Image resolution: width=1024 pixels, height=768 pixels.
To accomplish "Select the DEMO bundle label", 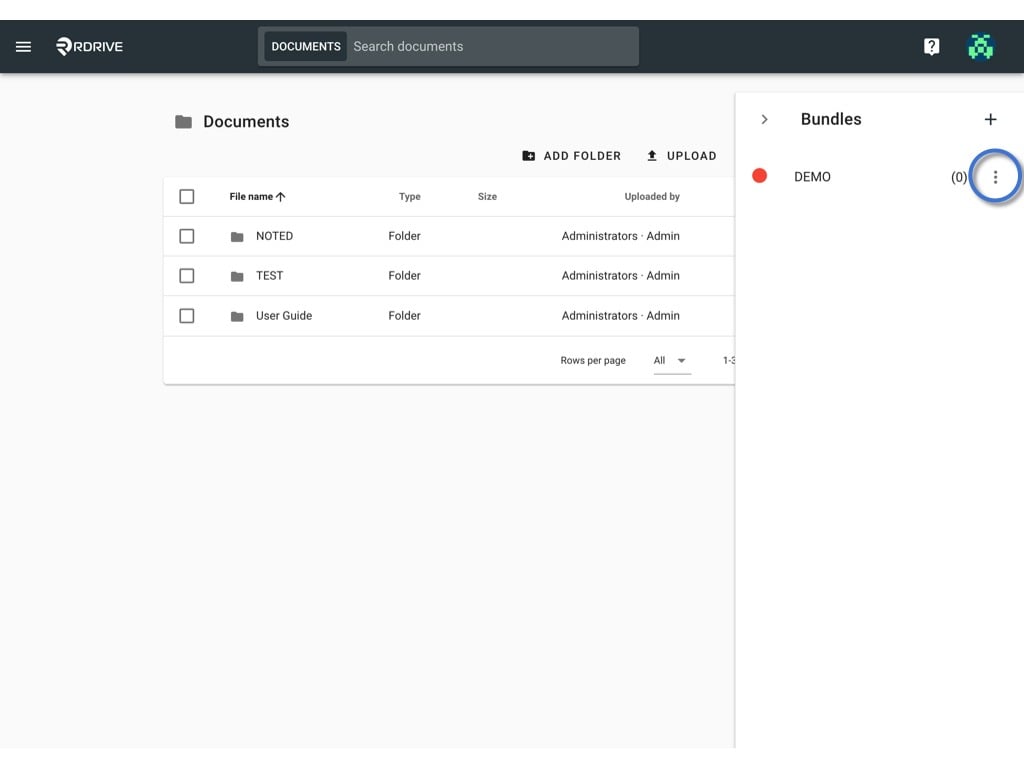I will [812, 177].
